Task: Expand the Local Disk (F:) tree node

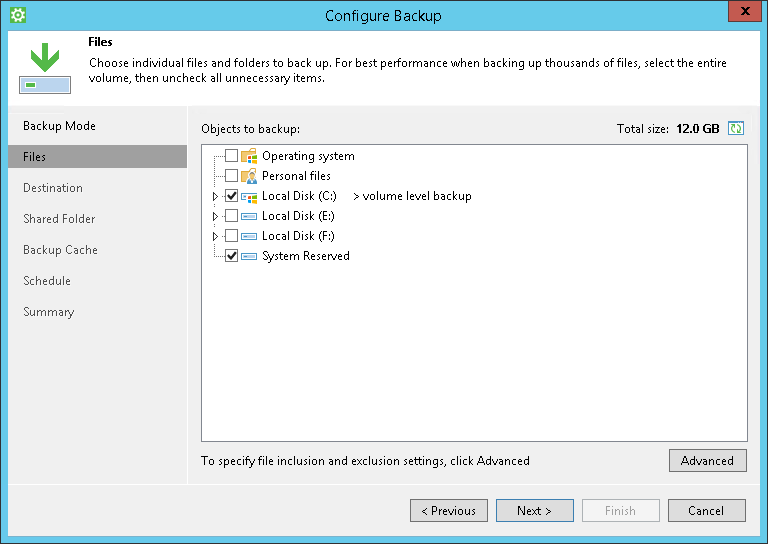Action: point(215,236)
